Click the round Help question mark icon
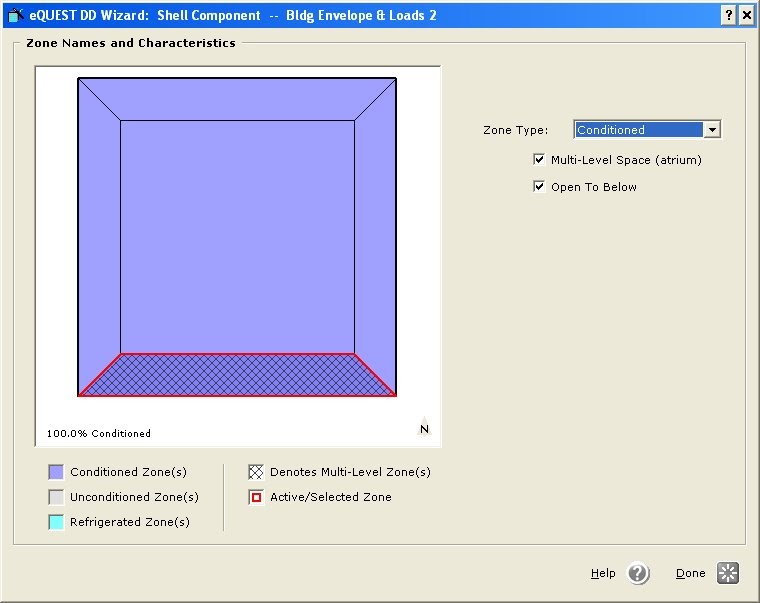Image resolution: width=760 pixels, height=603 pixels. (x=638, y=573)
